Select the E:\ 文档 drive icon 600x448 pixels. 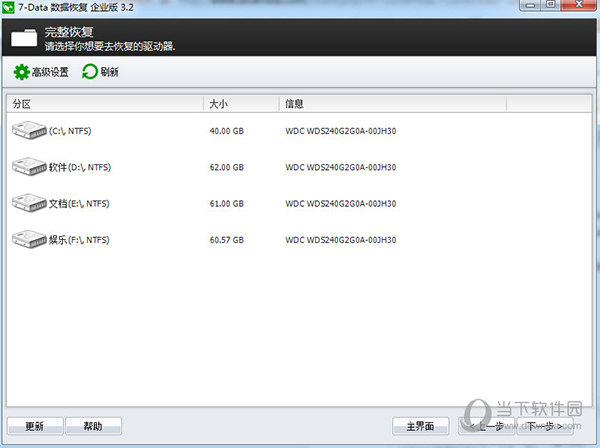point(29,203)
